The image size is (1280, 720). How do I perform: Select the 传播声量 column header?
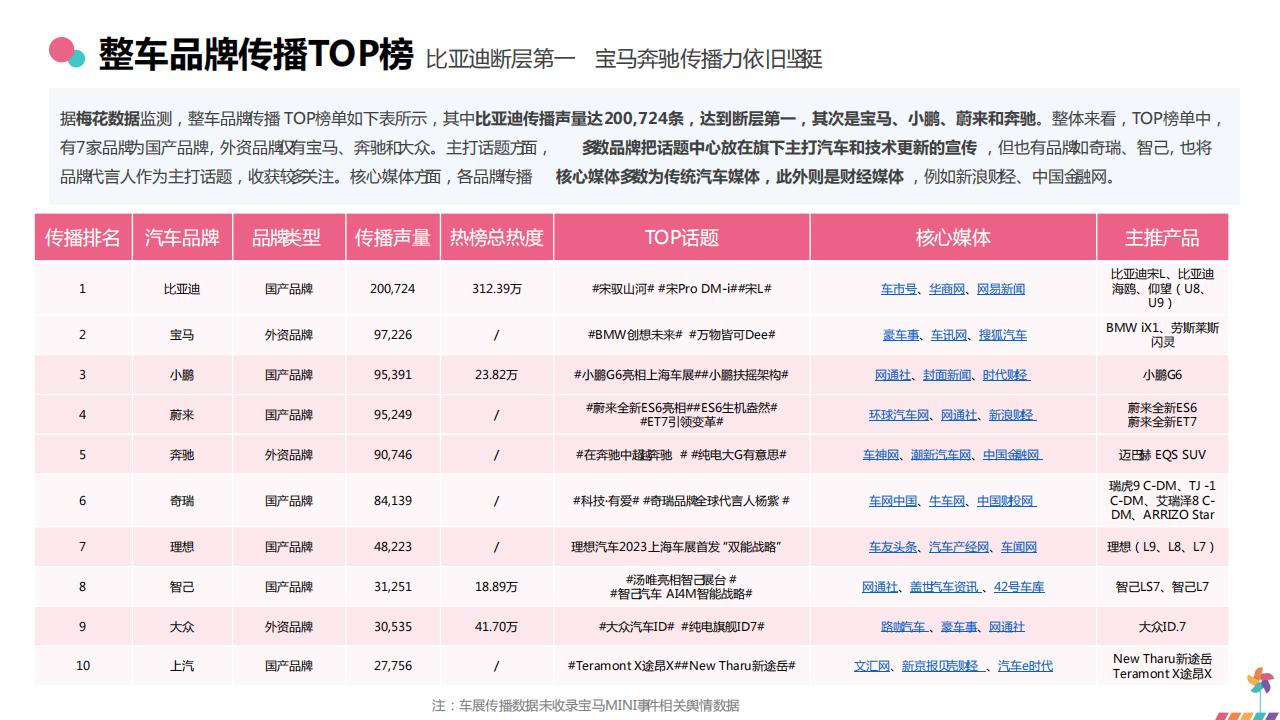click(393, 238)
